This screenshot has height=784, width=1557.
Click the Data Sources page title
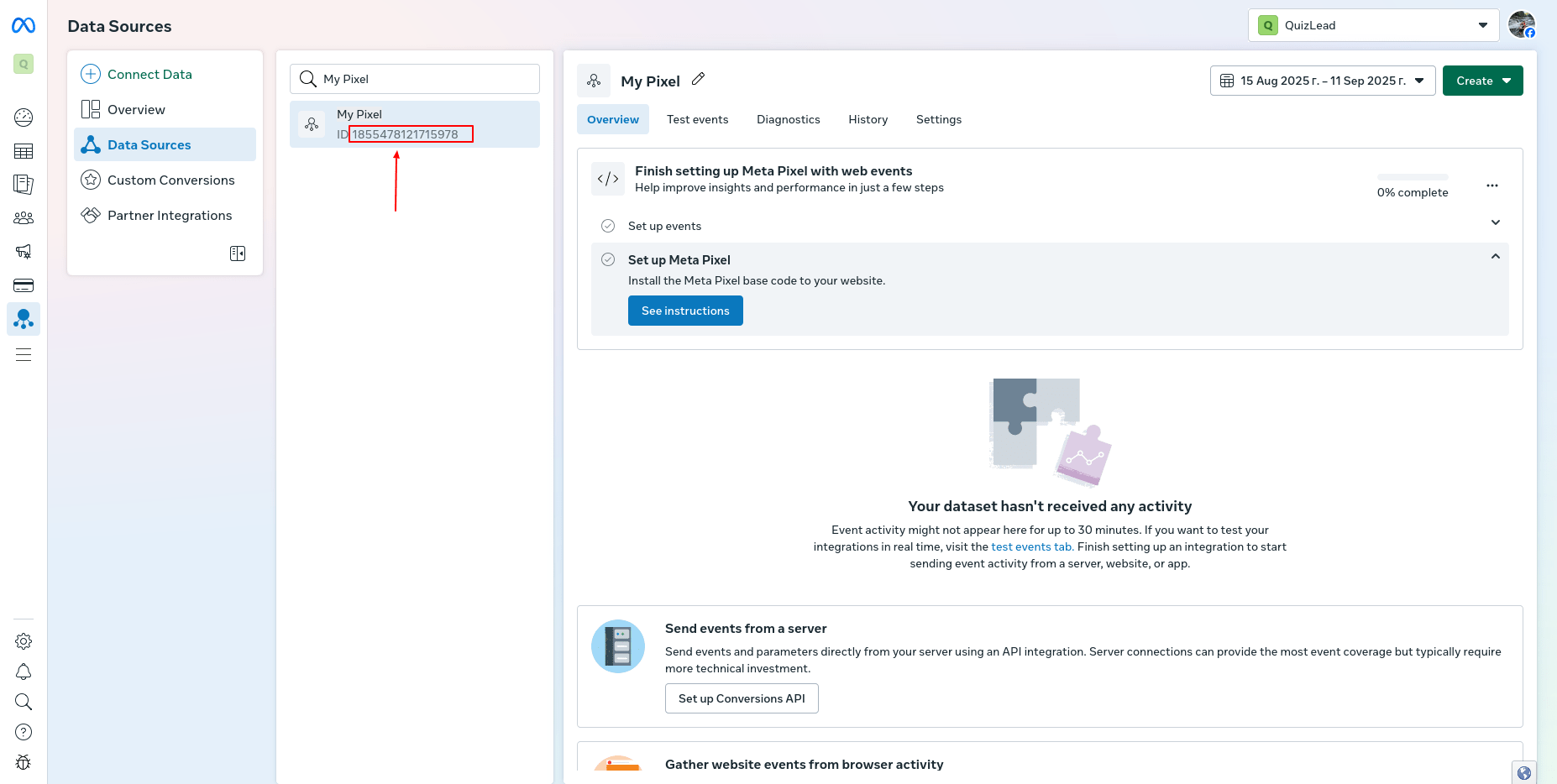tap(119, 26)
